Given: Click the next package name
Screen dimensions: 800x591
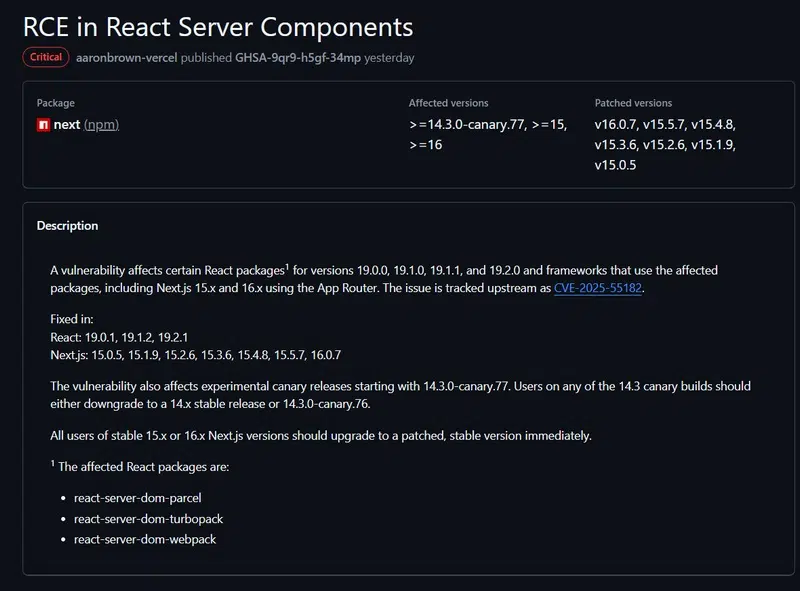Looking at the screenshot, I should click(67, 125).
